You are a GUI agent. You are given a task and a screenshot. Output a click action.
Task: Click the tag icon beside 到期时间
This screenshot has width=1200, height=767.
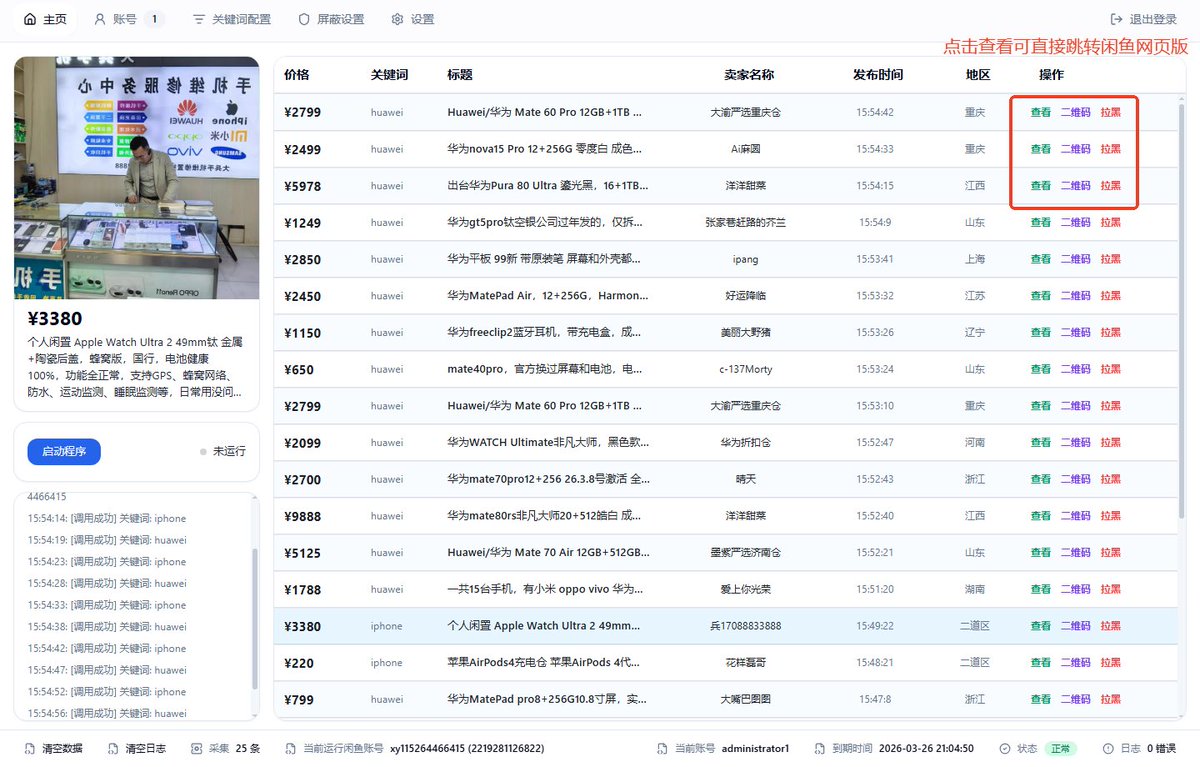coord(821,748)
